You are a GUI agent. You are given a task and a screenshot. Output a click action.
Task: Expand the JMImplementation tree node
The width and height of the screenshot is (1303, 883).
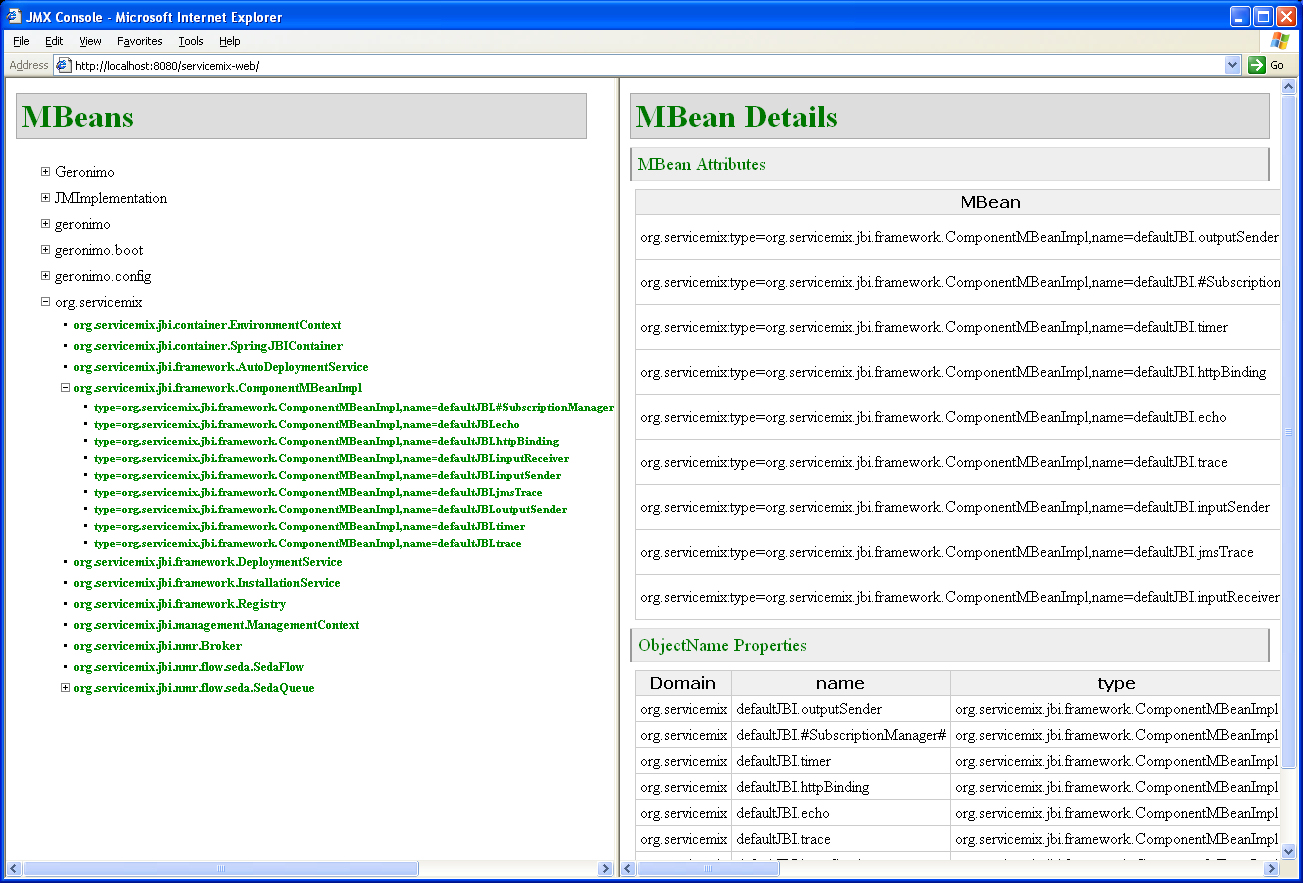tap(46, 198)
